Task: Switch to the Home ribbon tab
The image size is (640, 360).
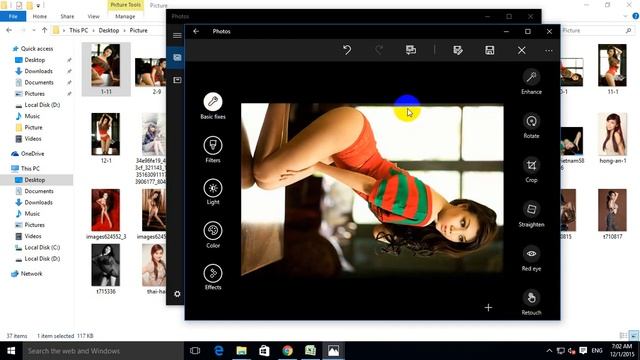Action: (x=40, y=16)
